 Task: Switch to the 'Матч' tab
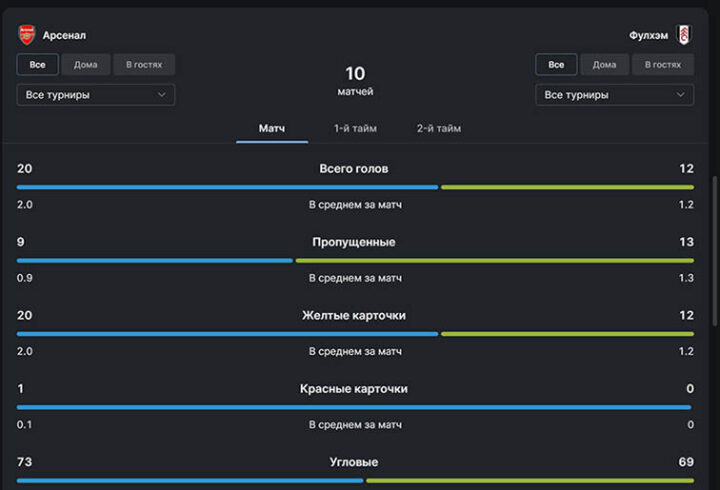tap(272, 129)
